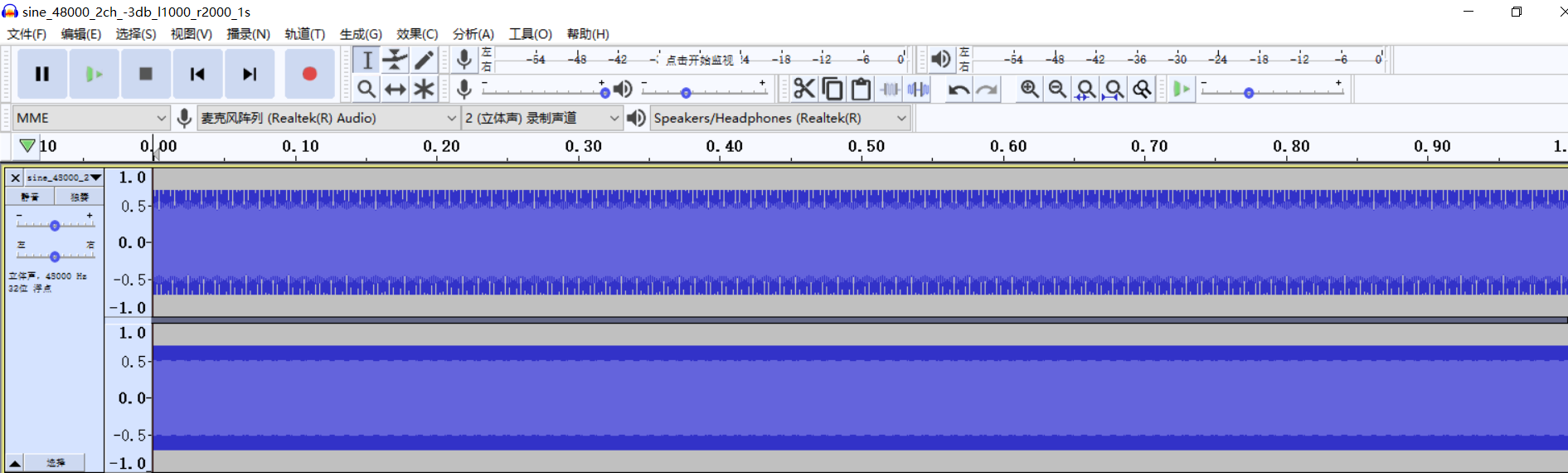The width and height of the screenshot is (1568, 473).
Task: Select the asterisk Multi-tool
Action: [424, 89]
